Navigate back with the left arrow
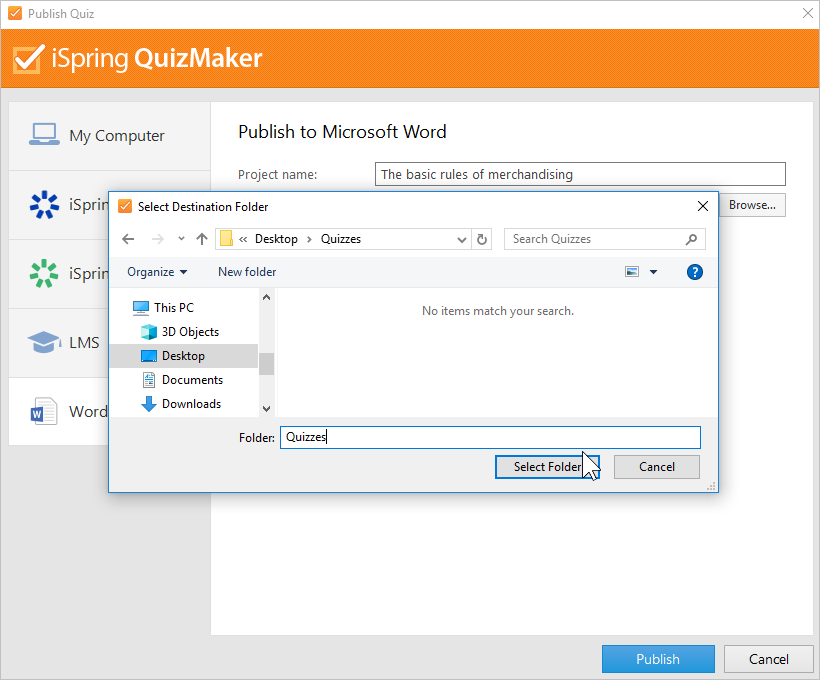820x680 pixels. click(127, 239)
